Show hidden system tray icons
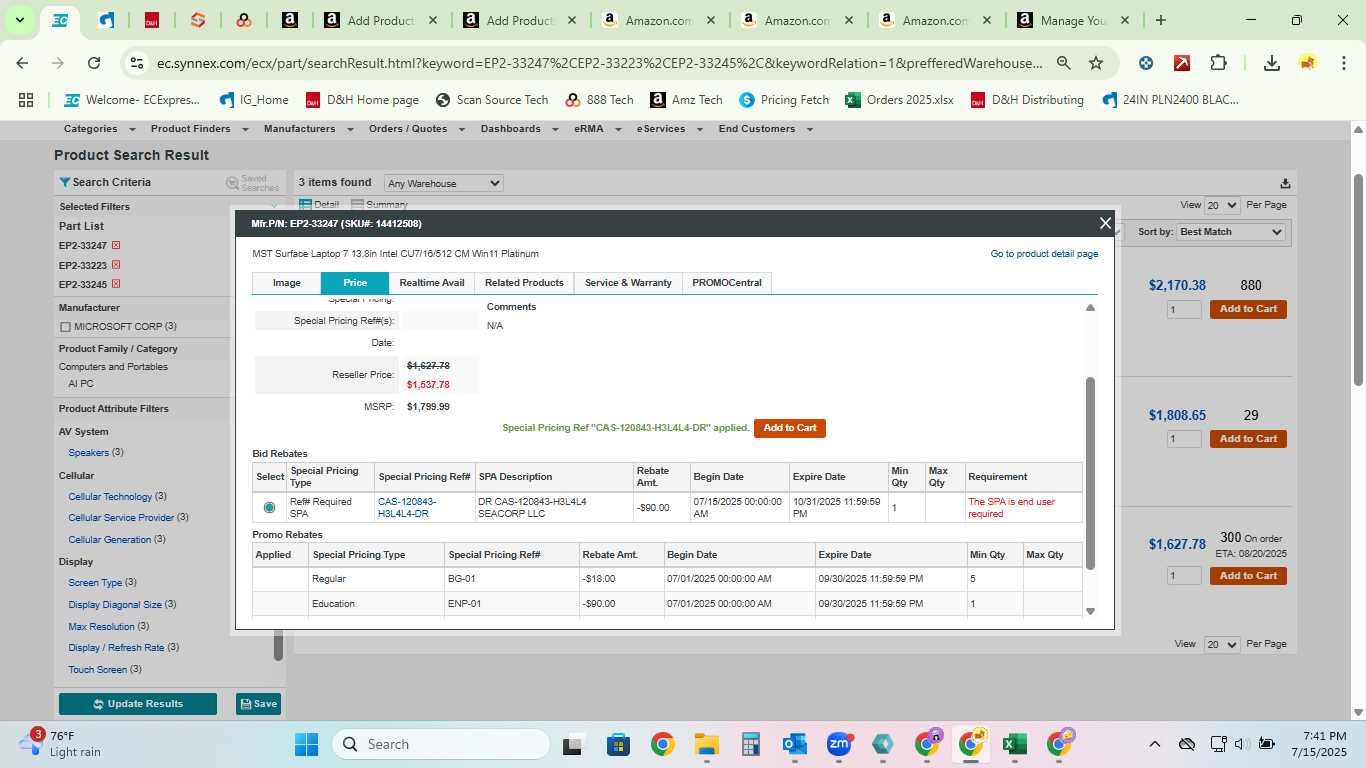Screen dimensions: 1366x768 (x=1154, y=744)
